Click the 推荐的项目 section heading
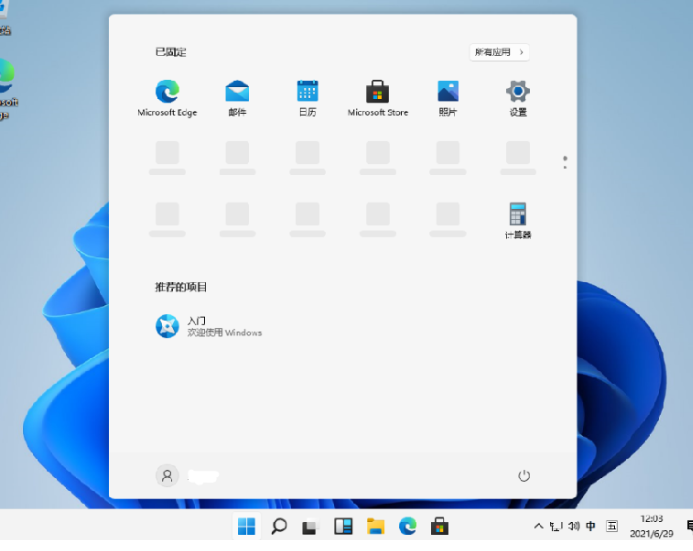Screen dimensions: 693x551 (181, 287)
